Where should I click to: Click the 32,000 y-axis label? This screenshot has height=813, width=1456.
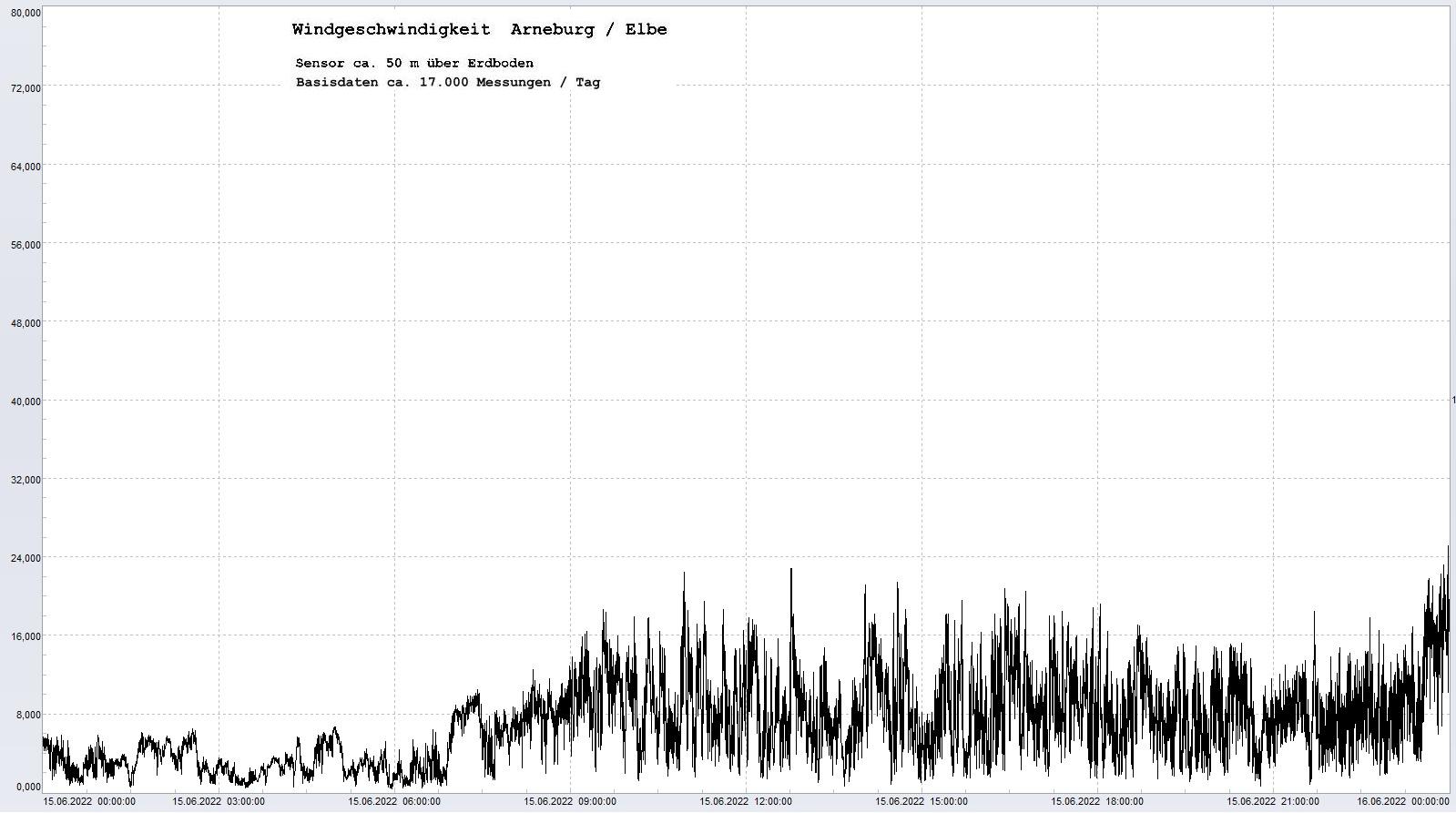(24, 480)
